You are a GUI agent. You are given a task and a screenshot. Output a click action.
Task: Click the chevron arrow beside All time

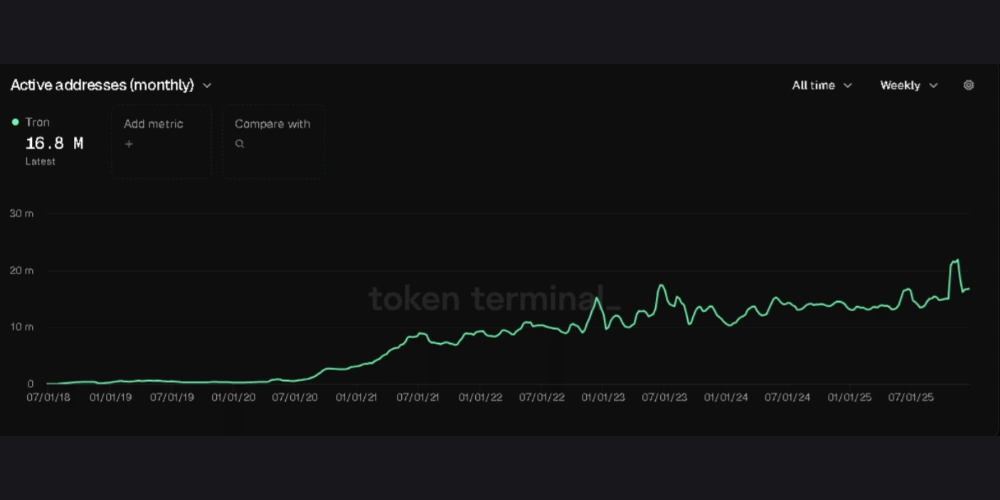point(848,86)
